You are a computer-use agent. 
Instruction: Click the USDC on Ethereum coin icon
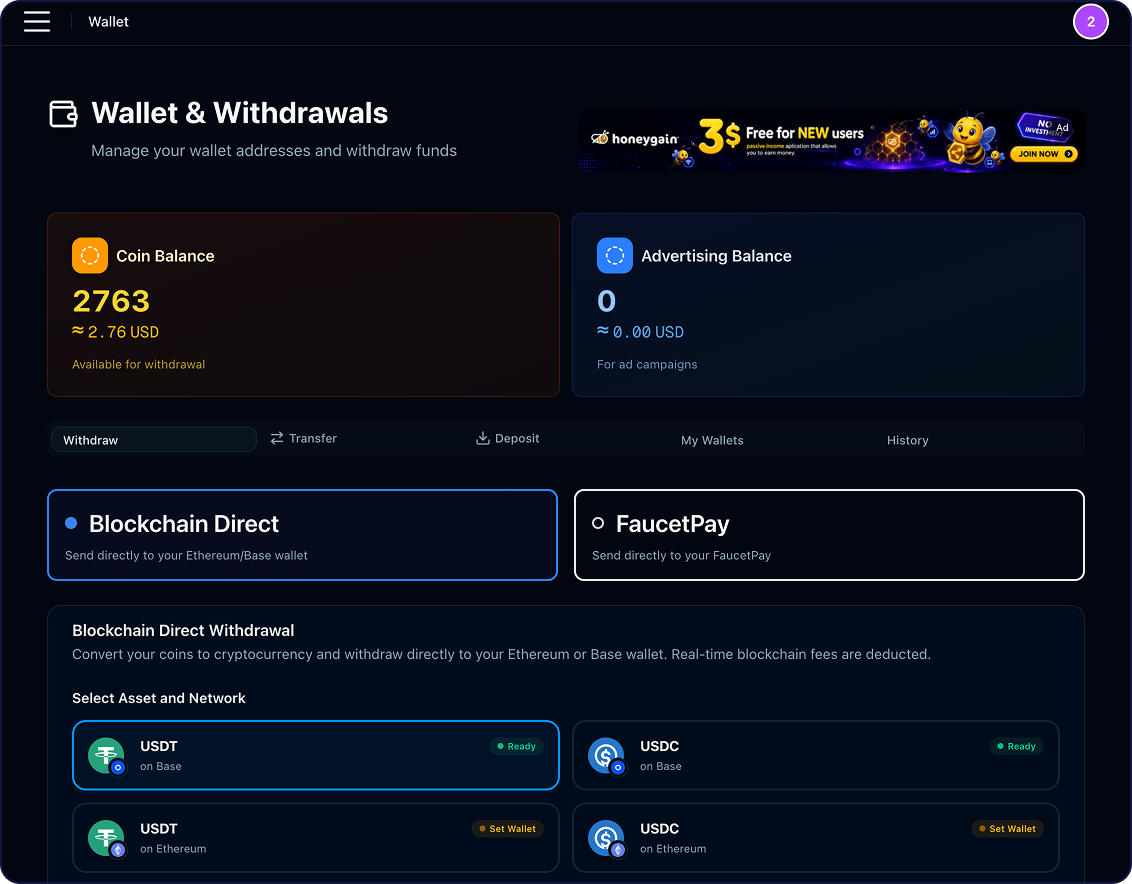pos(606,838)
